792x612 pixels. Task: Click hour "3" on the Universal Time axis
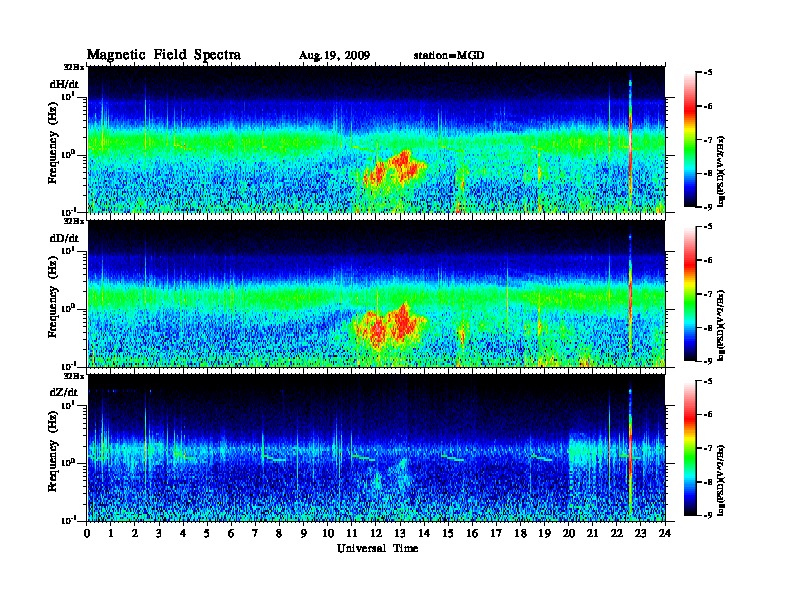click(159, 533)
